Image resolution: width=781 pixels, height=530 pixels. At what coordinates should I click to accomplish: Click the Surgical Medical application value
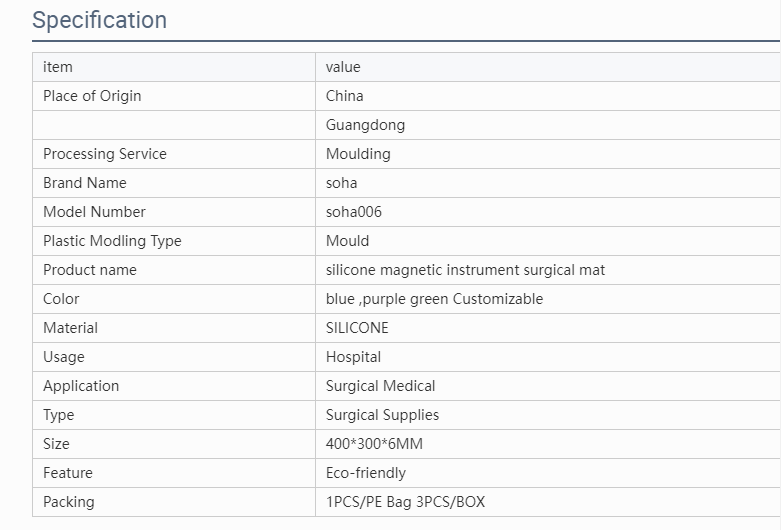click(381, 386)
